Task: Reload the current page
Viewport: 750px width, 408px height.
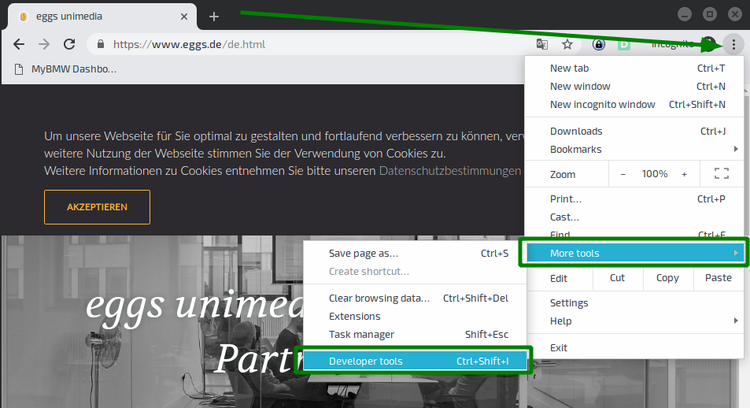Action: coord(69,44)
